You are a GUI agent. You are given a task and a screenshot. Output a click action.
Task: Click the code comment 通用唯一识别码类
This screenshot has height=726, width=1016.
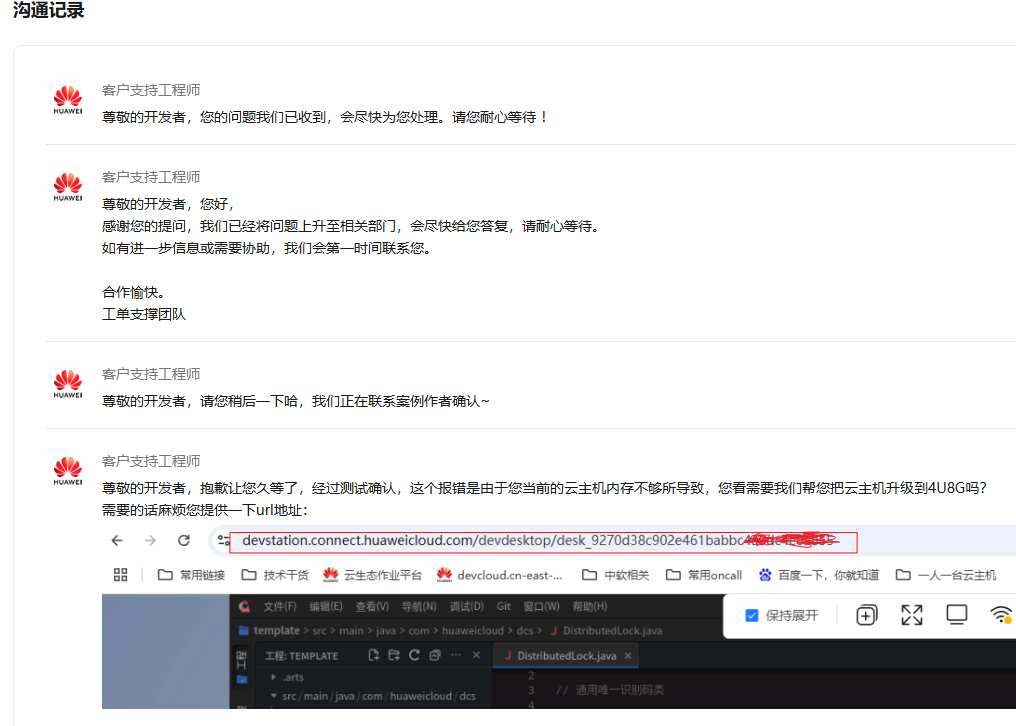click(619, 690)
